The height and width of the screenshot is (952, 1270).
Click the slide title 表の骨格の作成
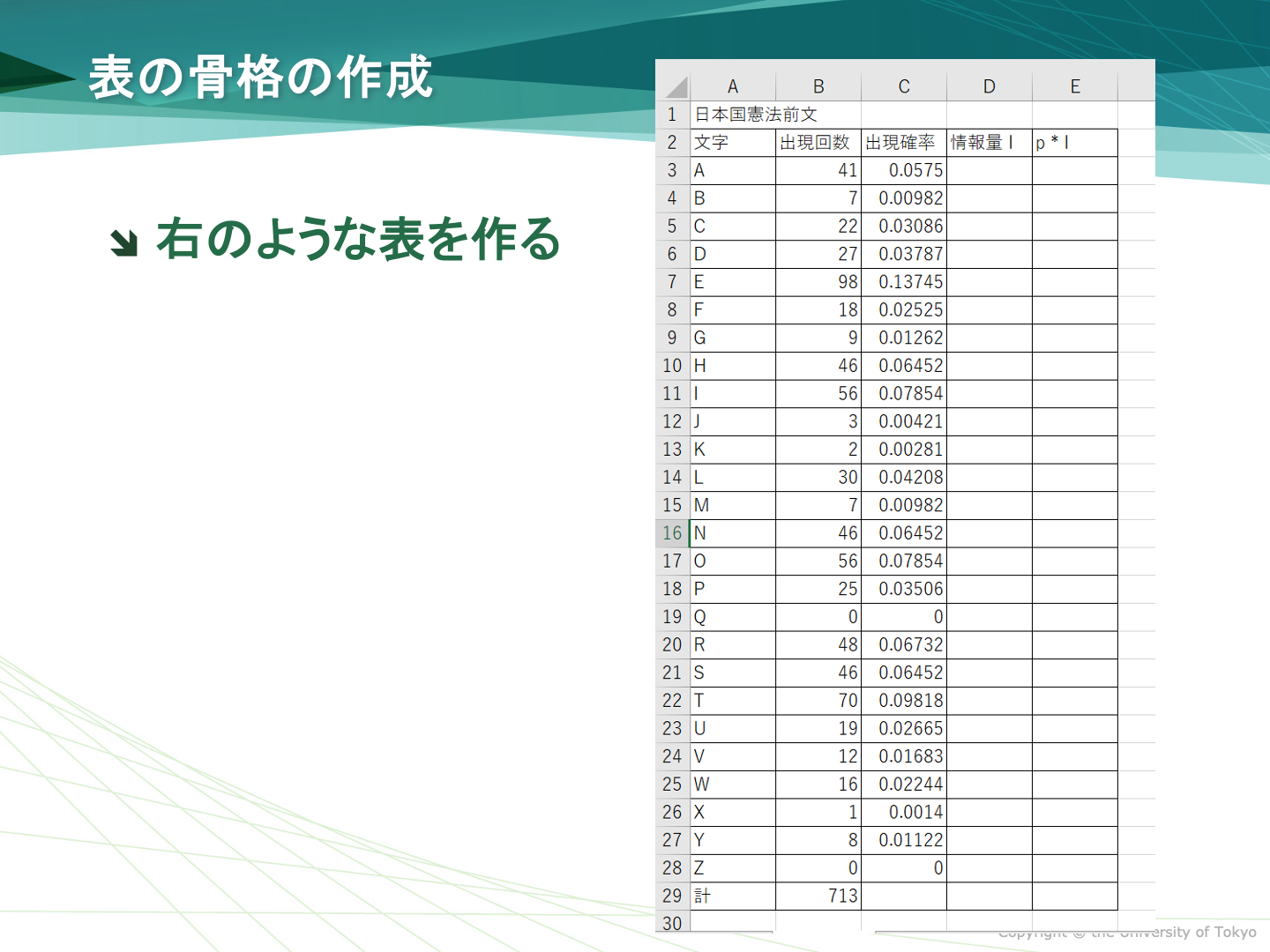(x=261, y=78)
